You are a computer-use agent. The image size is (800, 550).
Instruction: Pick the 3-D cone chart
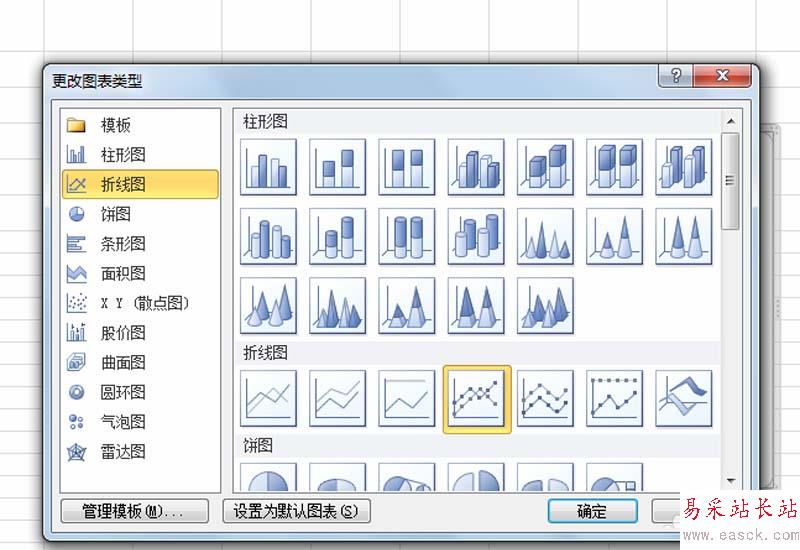[268, 306]
